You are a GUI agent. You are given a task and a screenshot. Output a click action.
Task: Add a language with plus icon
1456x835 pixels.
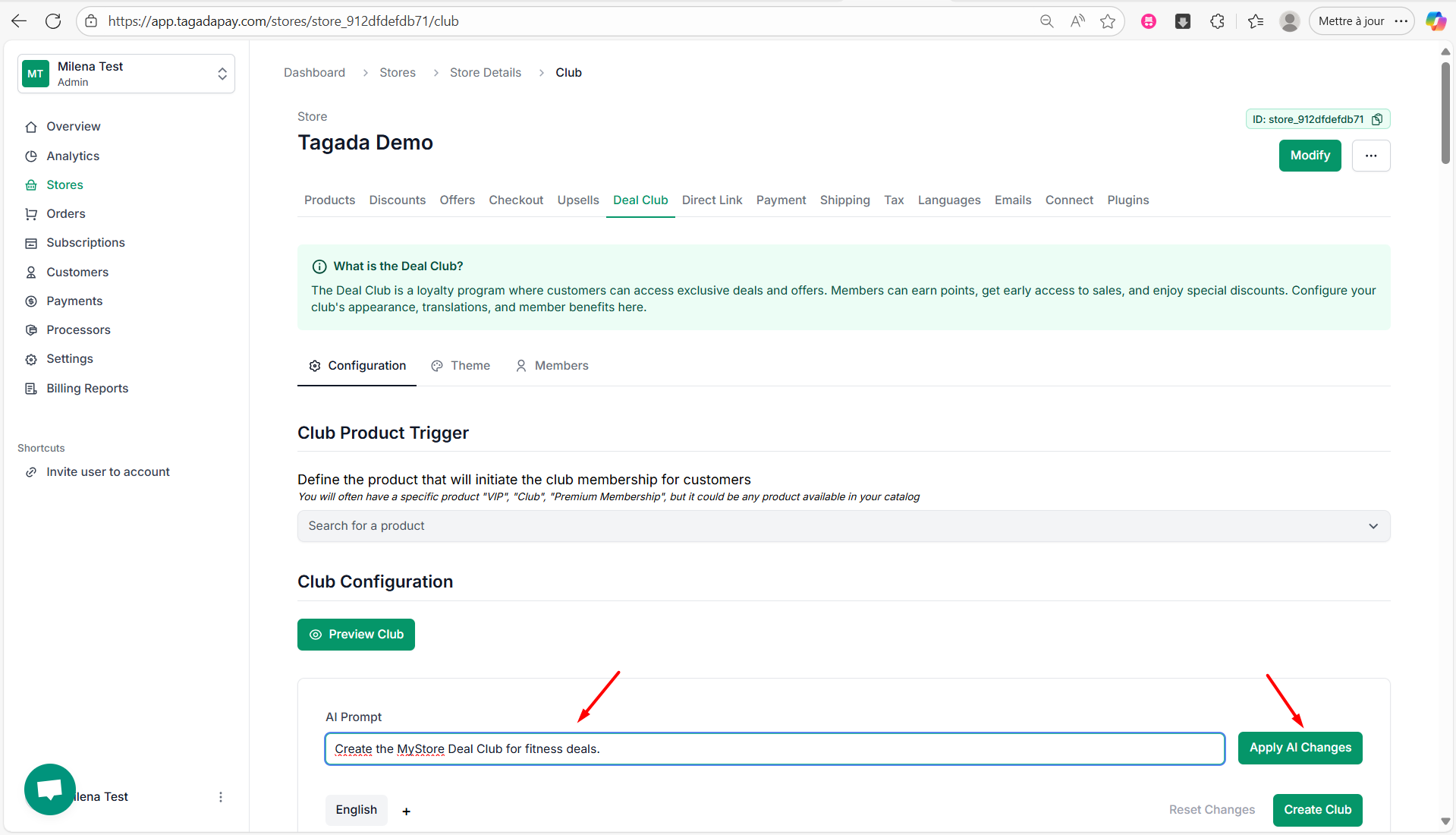click(x=406, y=811)
